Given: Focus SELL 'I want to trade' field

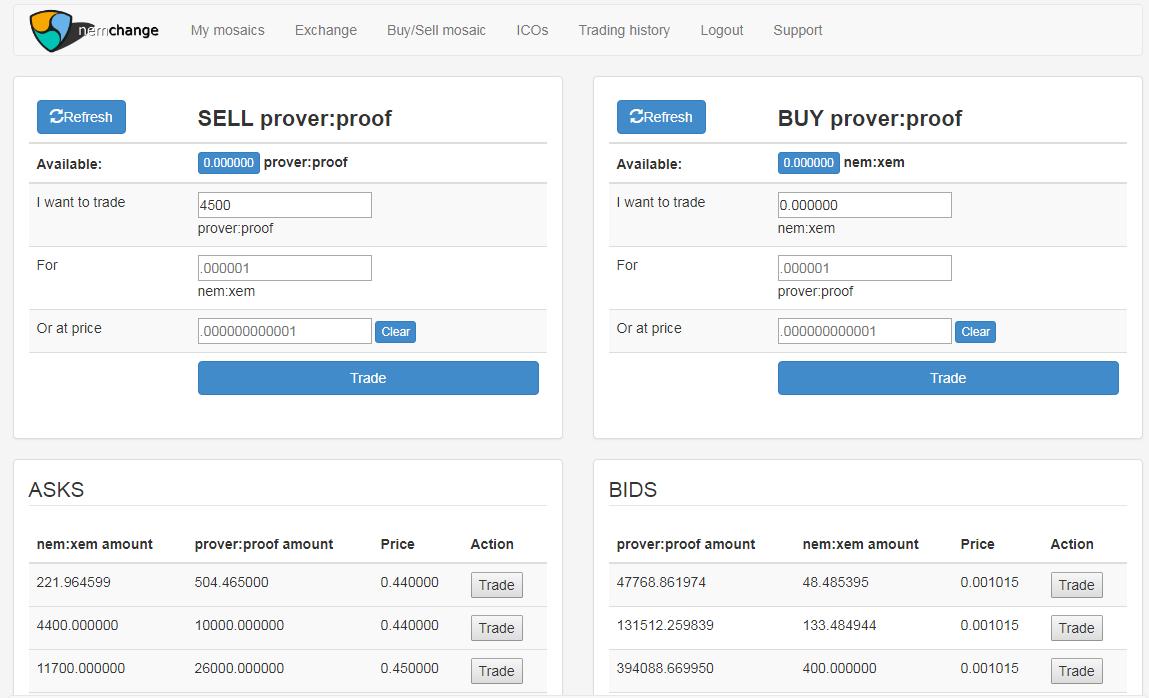Looking at the screenshot, I should (284, 205).
